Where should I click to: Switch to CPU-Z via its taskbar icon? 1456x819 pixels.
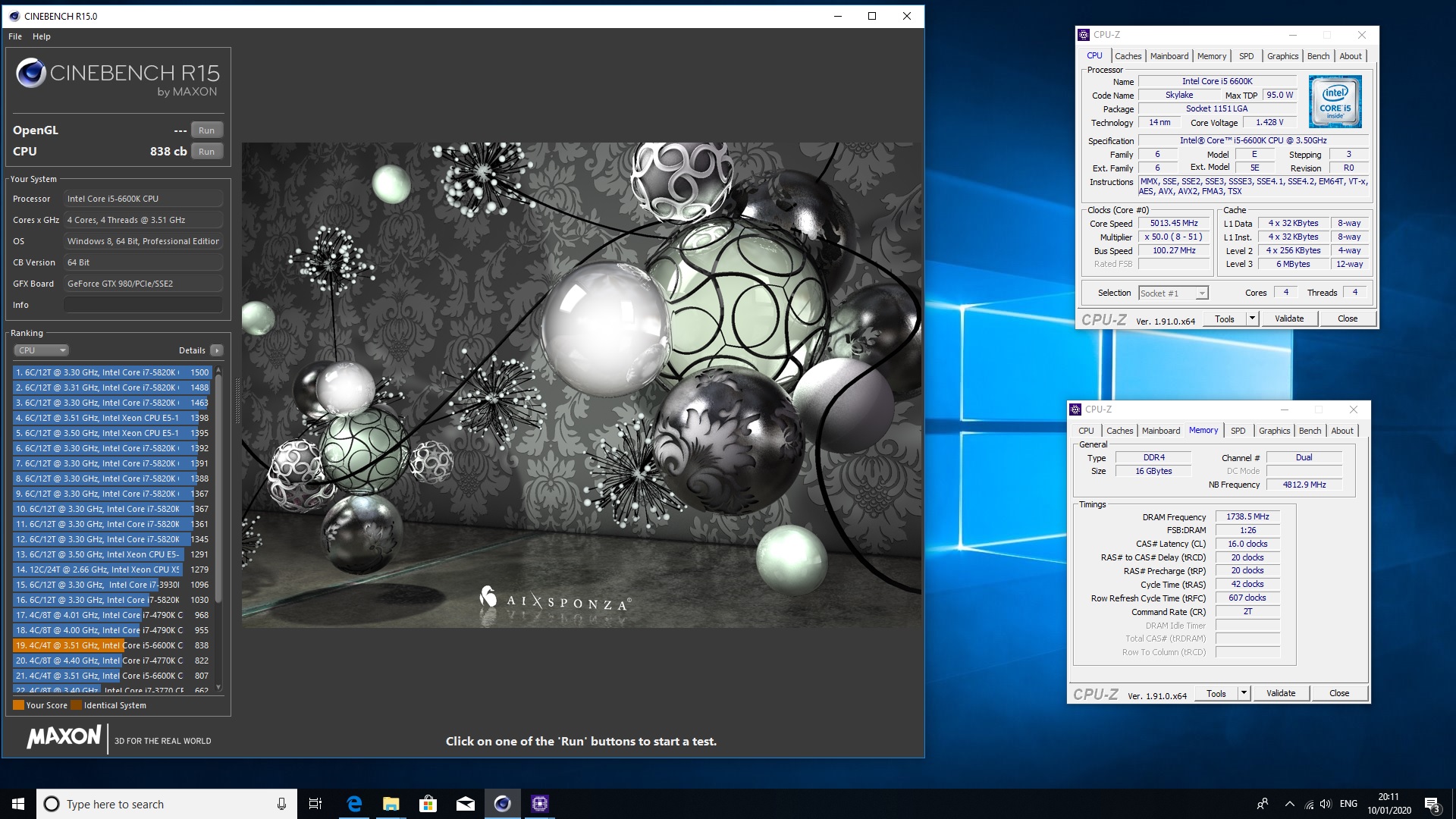point(540,804)
